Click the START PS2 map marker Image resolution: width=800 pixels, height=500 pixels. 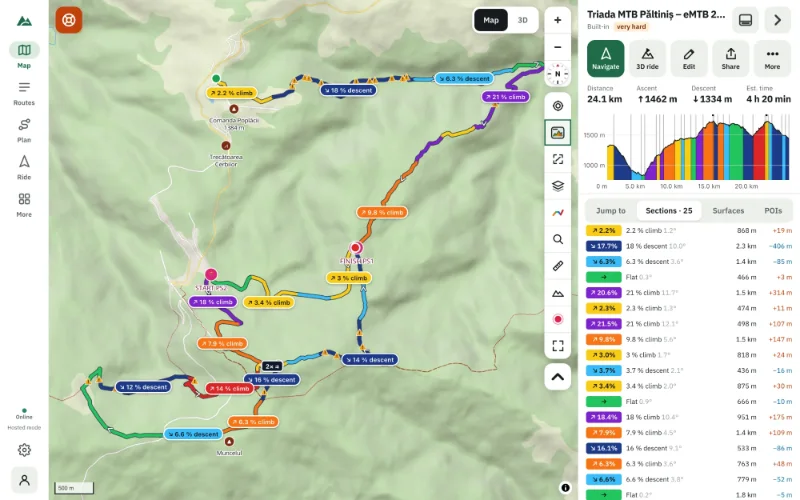(211, 274)
